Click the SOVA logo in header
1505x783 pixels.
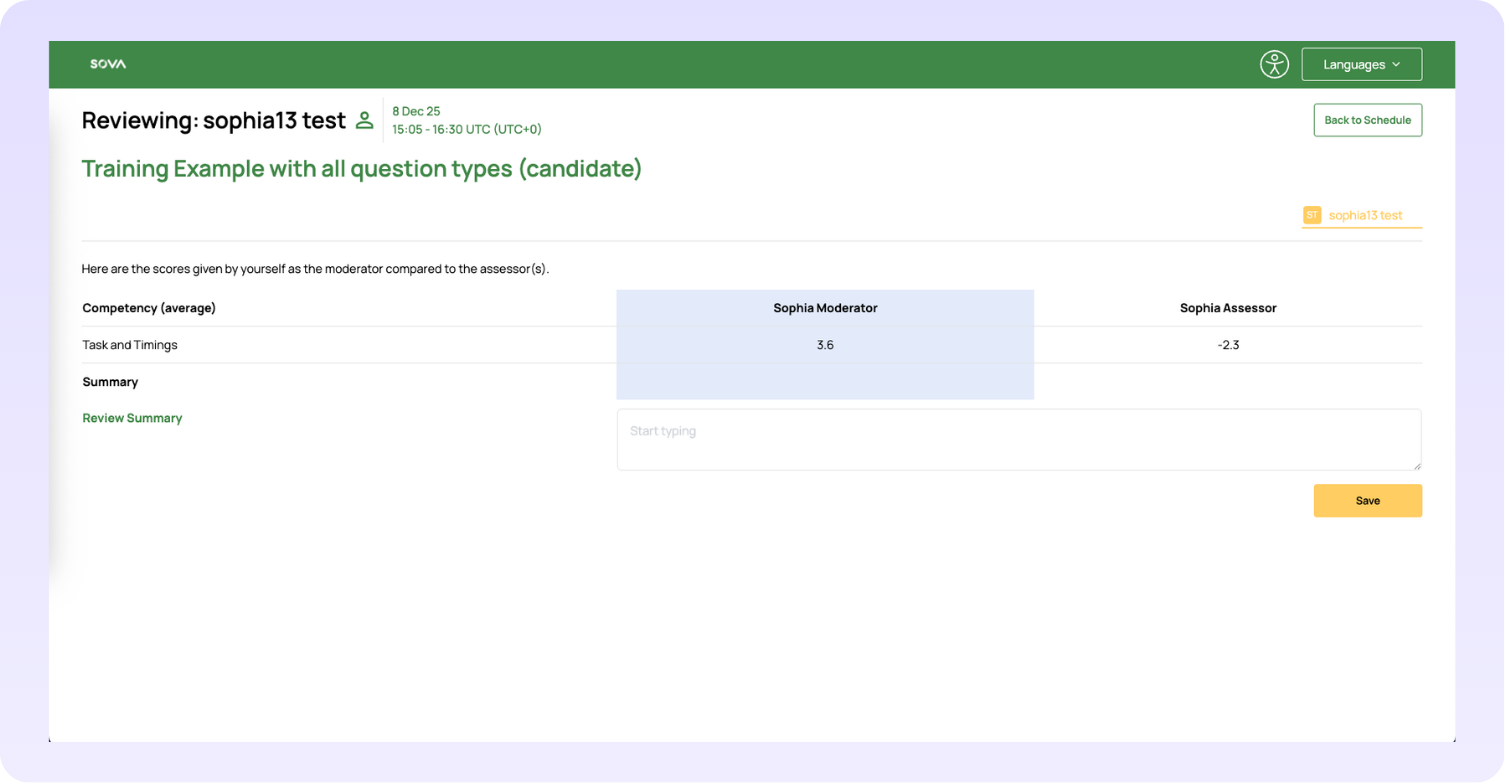(108, 64)
